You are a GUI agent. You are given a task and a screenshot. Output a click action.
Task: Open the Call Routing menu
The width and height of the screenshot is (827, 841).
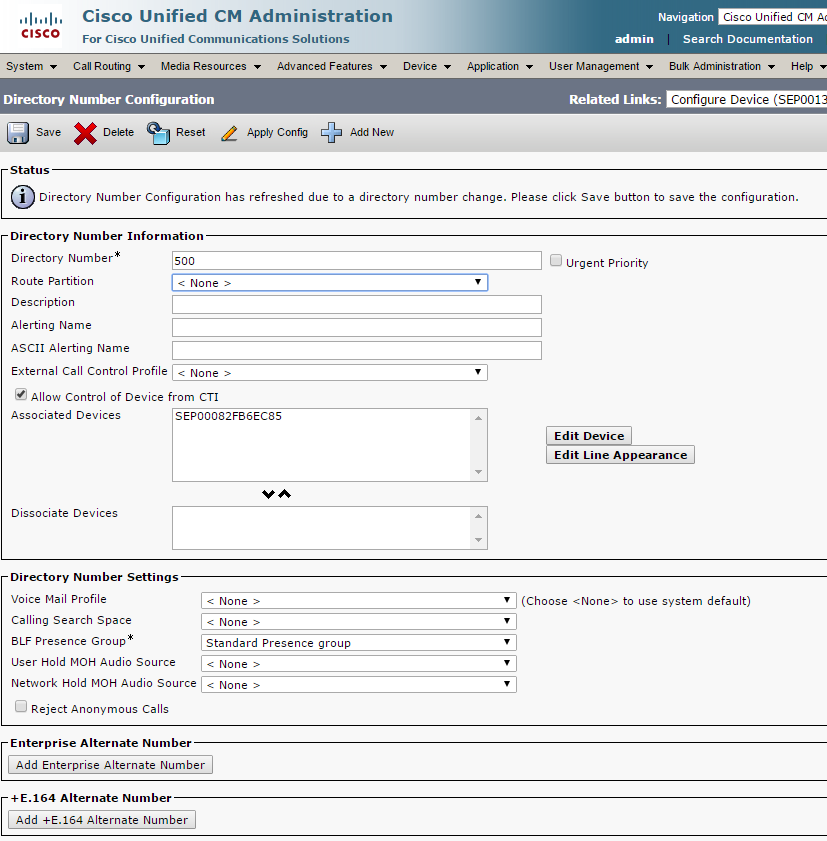coord(108,67)
